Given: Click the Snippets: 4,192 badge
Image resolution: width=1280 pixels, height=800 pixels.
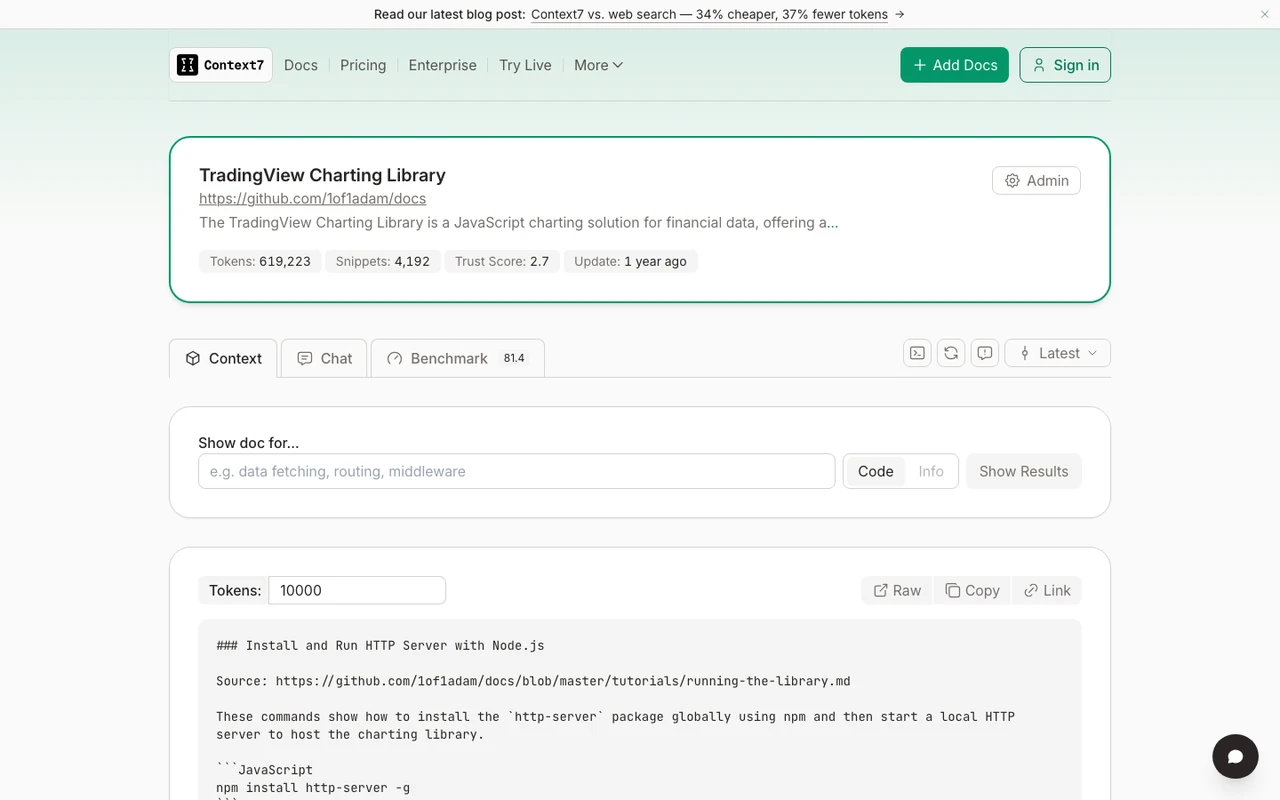Looking at the screenshot, I should point(383,261).
